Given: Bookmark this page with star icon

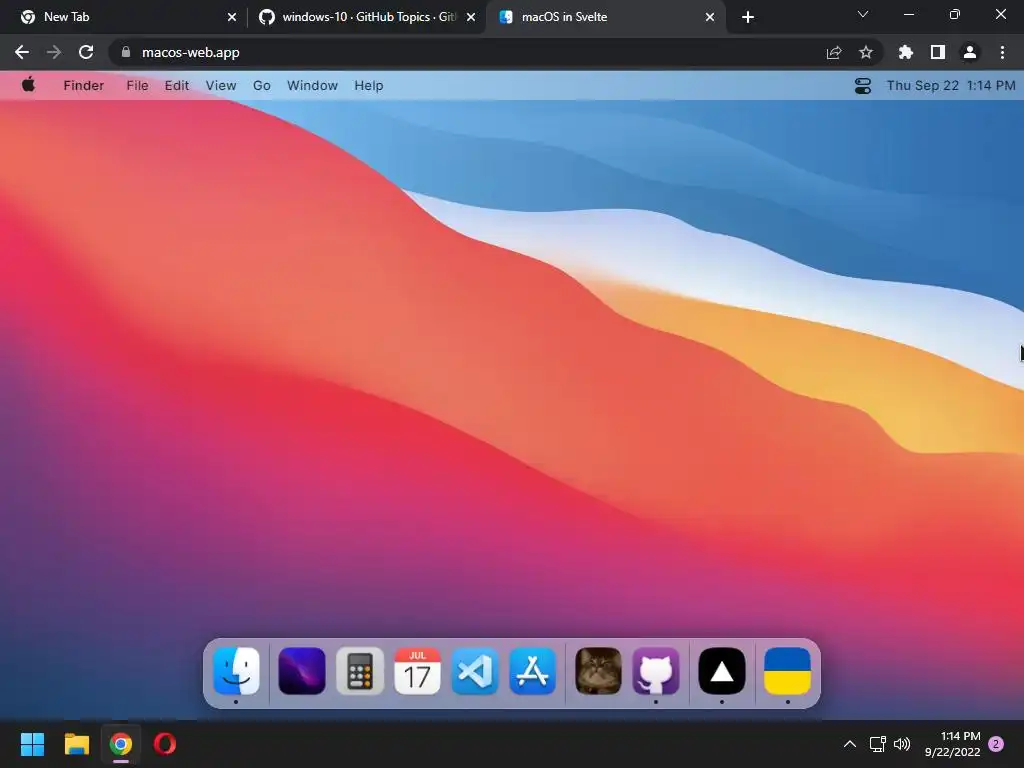Looking at the screenshot, I should pos(866,52).
